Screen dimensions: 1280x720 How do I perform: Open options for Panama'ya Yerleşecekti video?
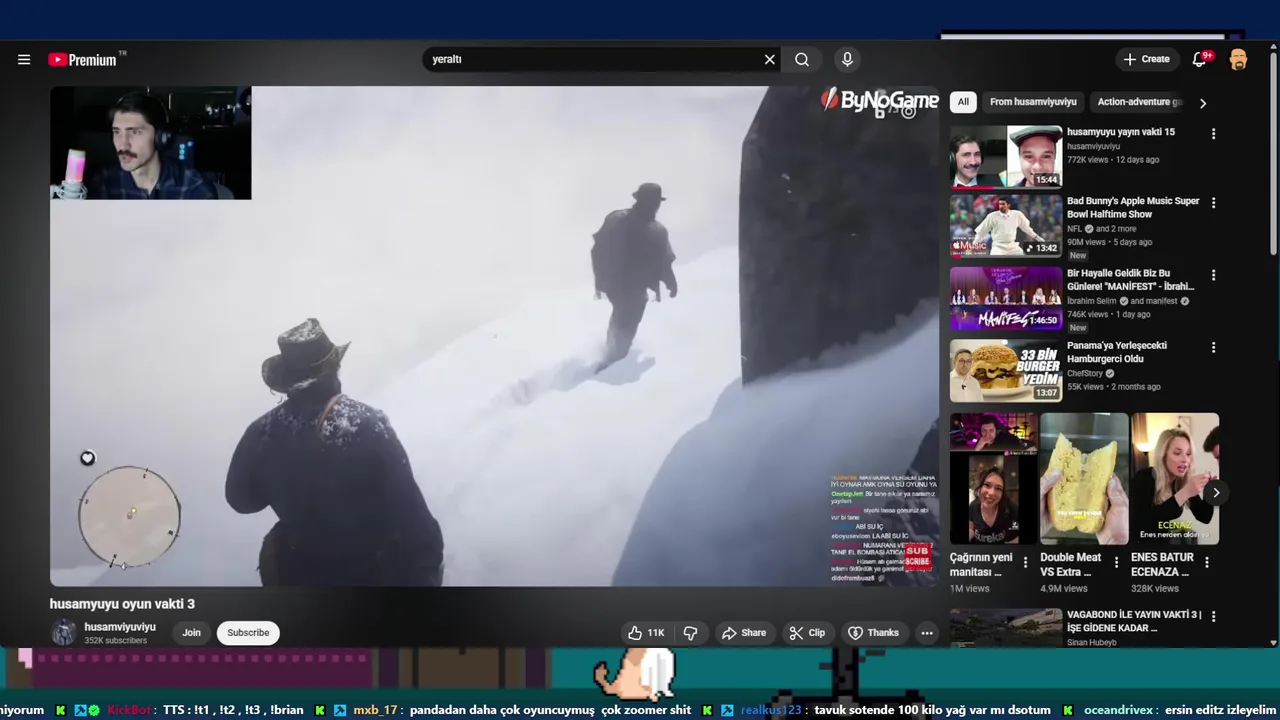1214,348
